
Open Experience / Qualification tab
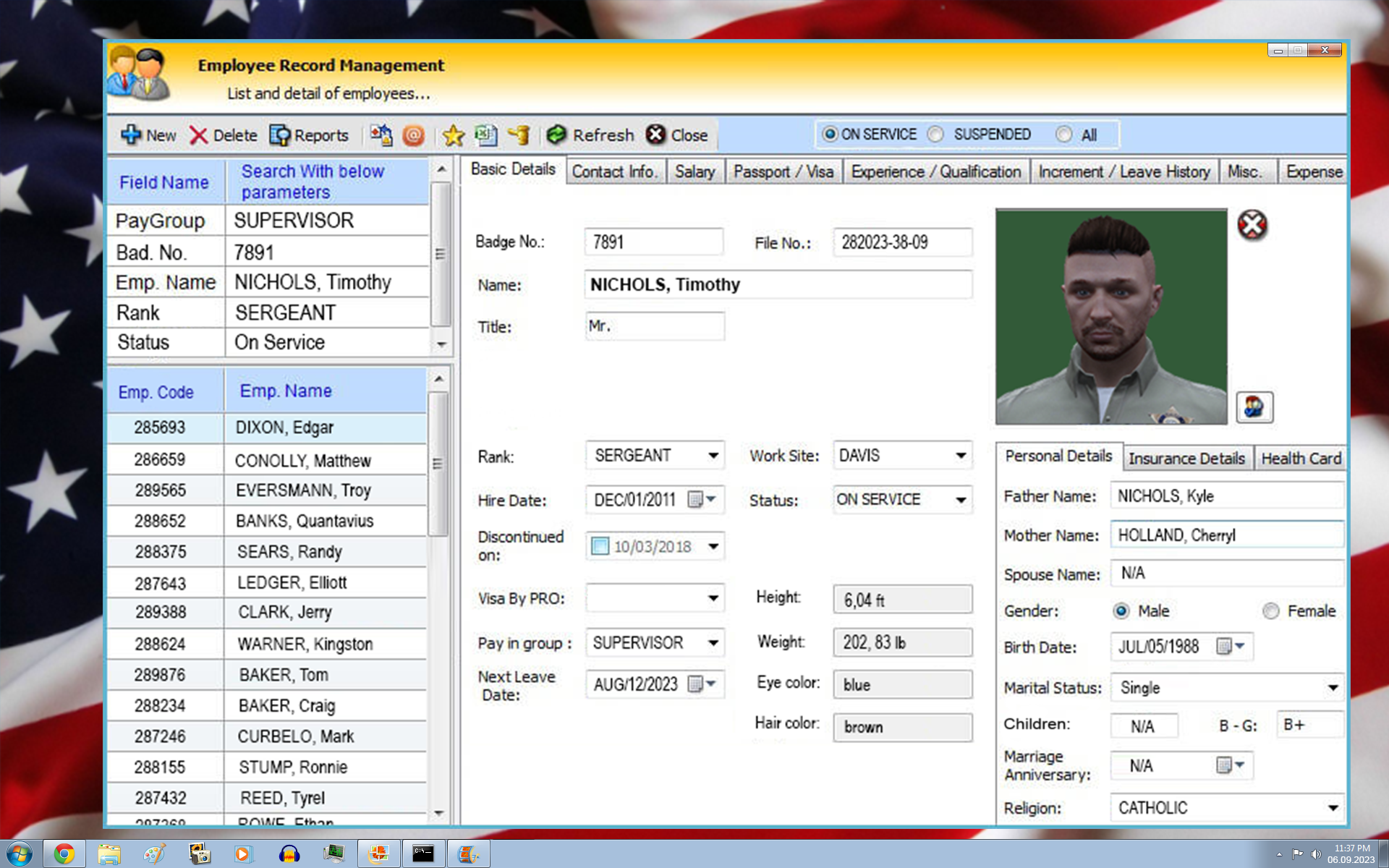click(936, 171)
